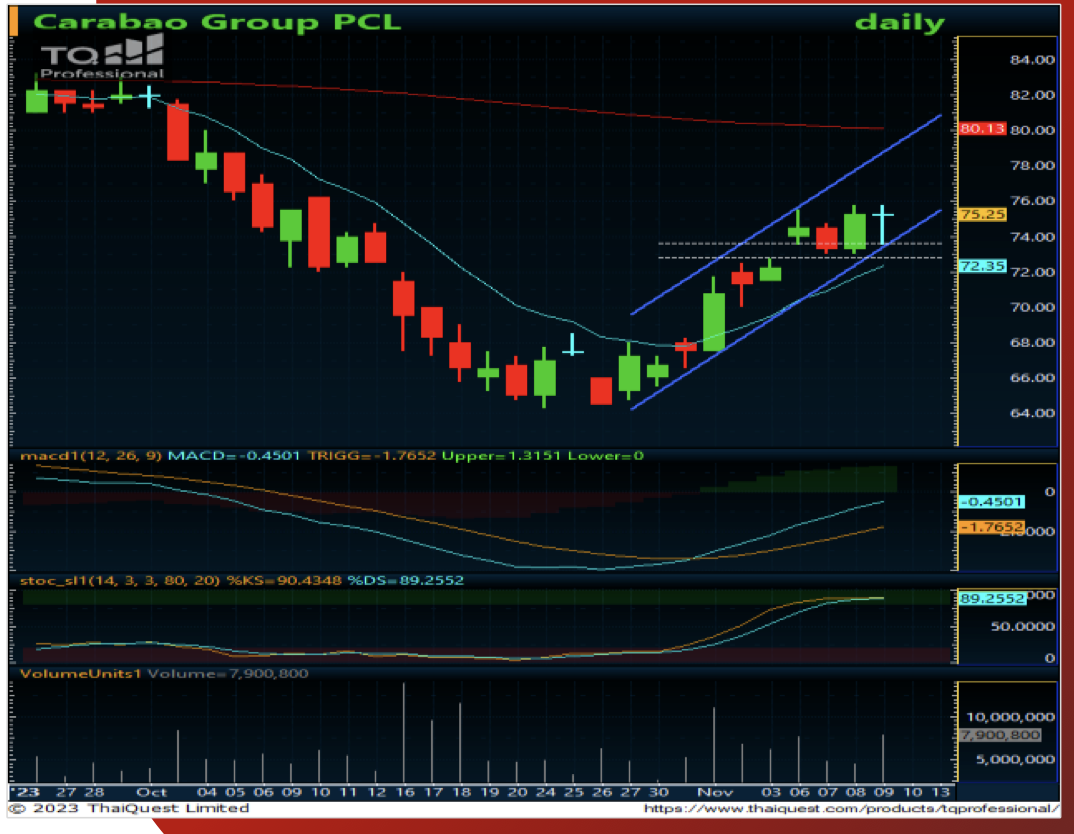The height and width of the screenshot is (834, 1074).
Task: Click the Oct month label on date axis
Action: 151,792
